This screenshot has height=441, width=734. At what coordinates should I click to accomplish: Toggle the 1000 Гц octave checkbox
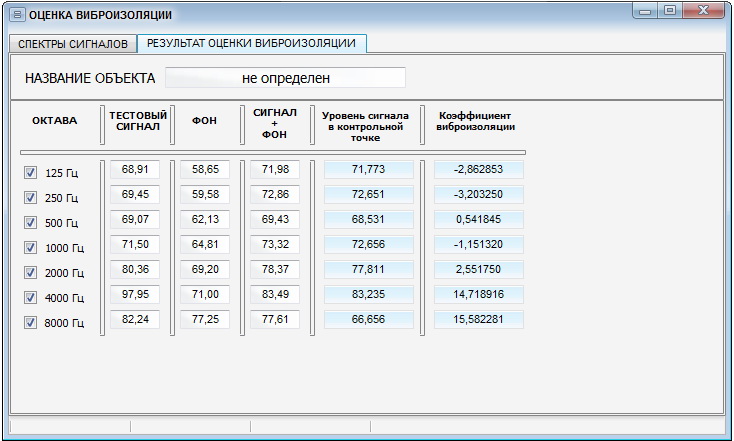(30, 247)
